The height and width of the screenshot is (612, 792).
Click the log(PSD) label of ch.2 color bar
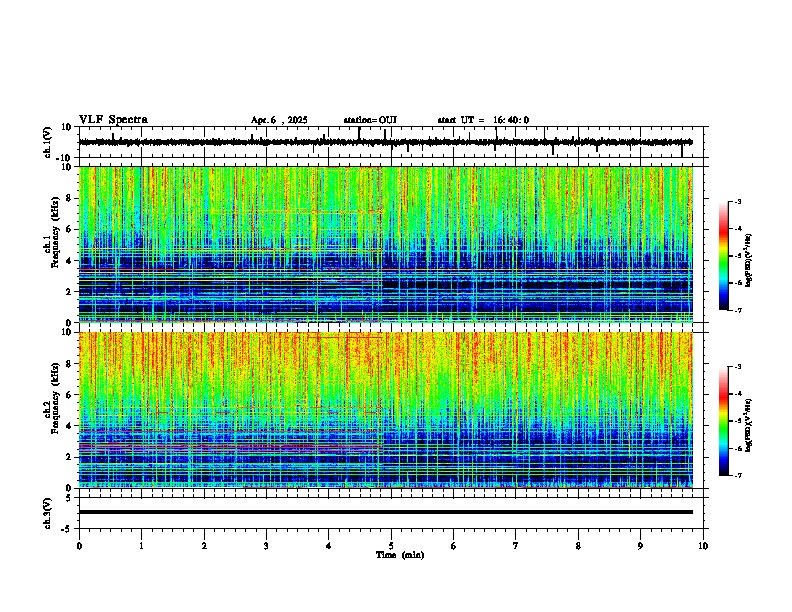pyautogui.click(x=749, y=425)
